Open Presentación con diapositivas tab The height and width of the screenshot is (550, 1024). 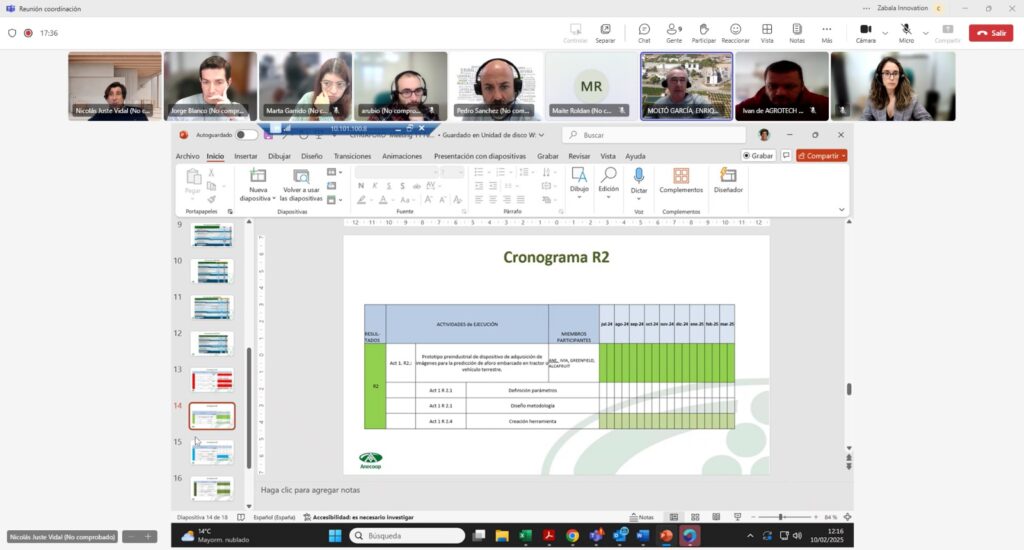tap(479, 156)
